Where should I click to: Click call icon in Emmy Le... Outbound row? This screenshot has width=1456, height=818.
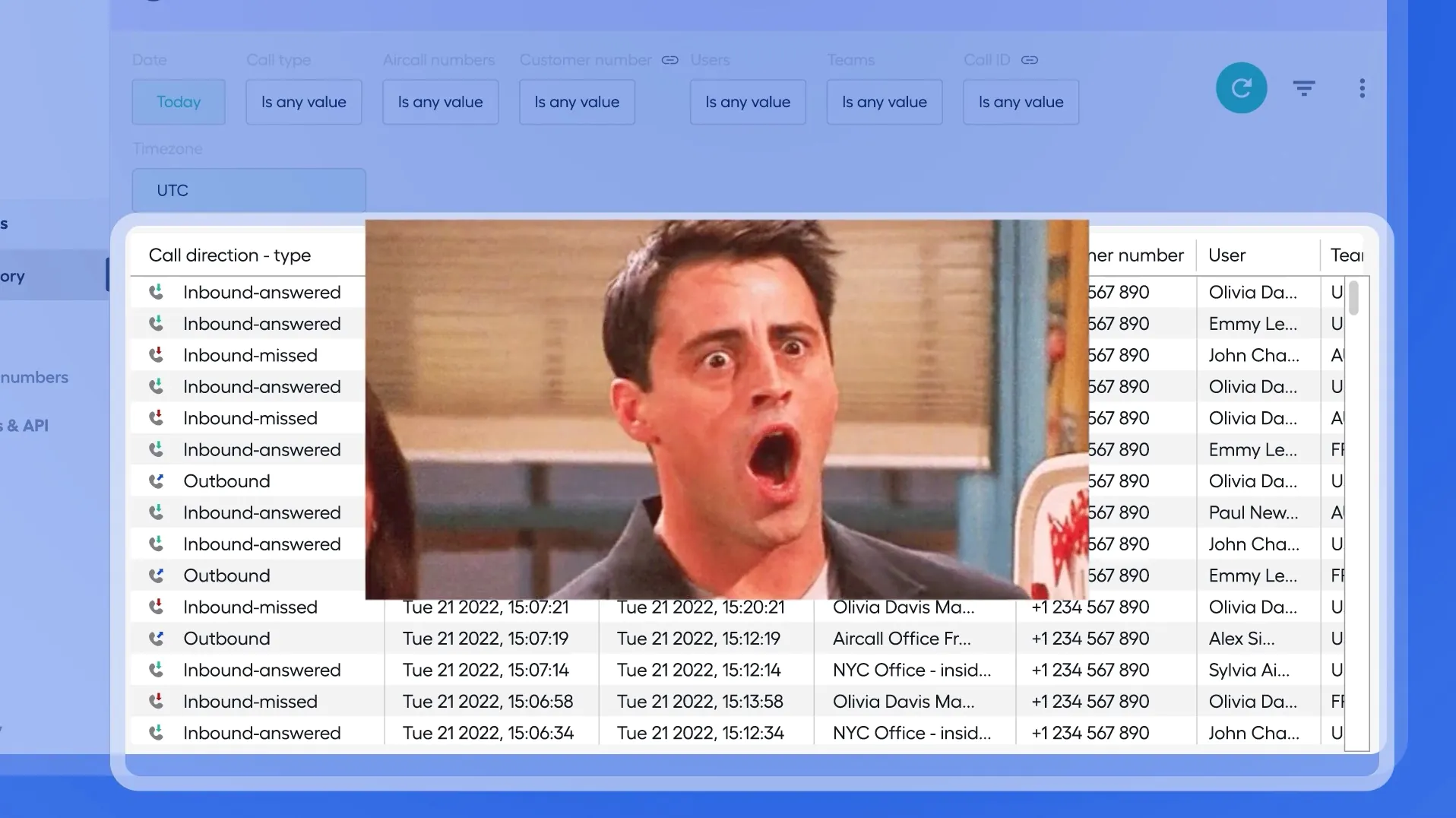point(157,575)
